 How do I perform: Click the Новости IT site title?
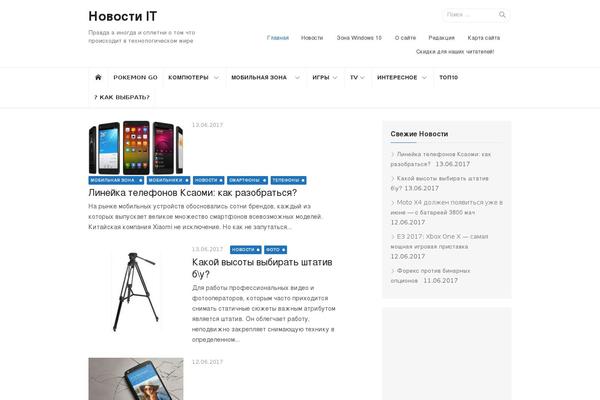[122, 16]
